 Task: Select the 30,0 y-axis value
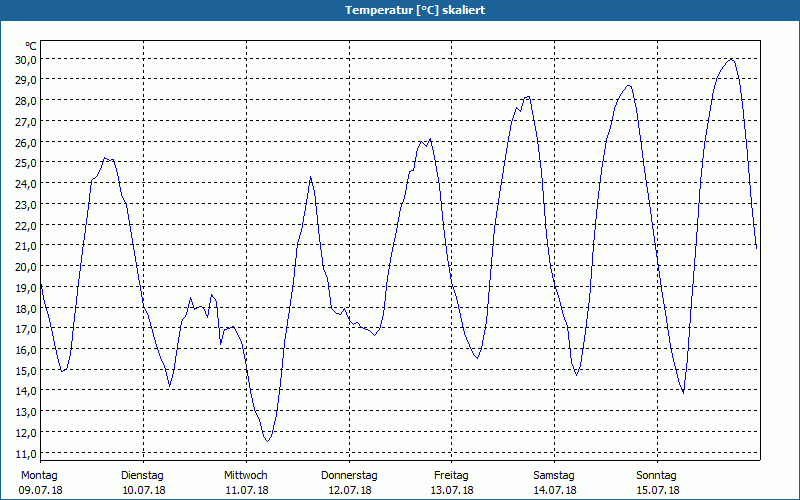[x=26, y=60]
